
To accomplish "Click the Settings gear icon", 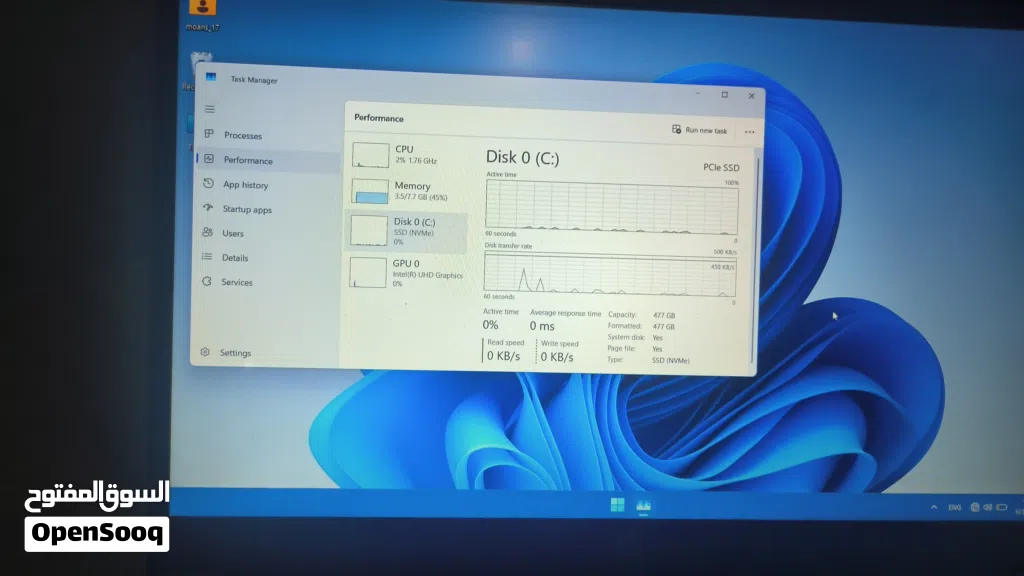I will pos(205,352).
